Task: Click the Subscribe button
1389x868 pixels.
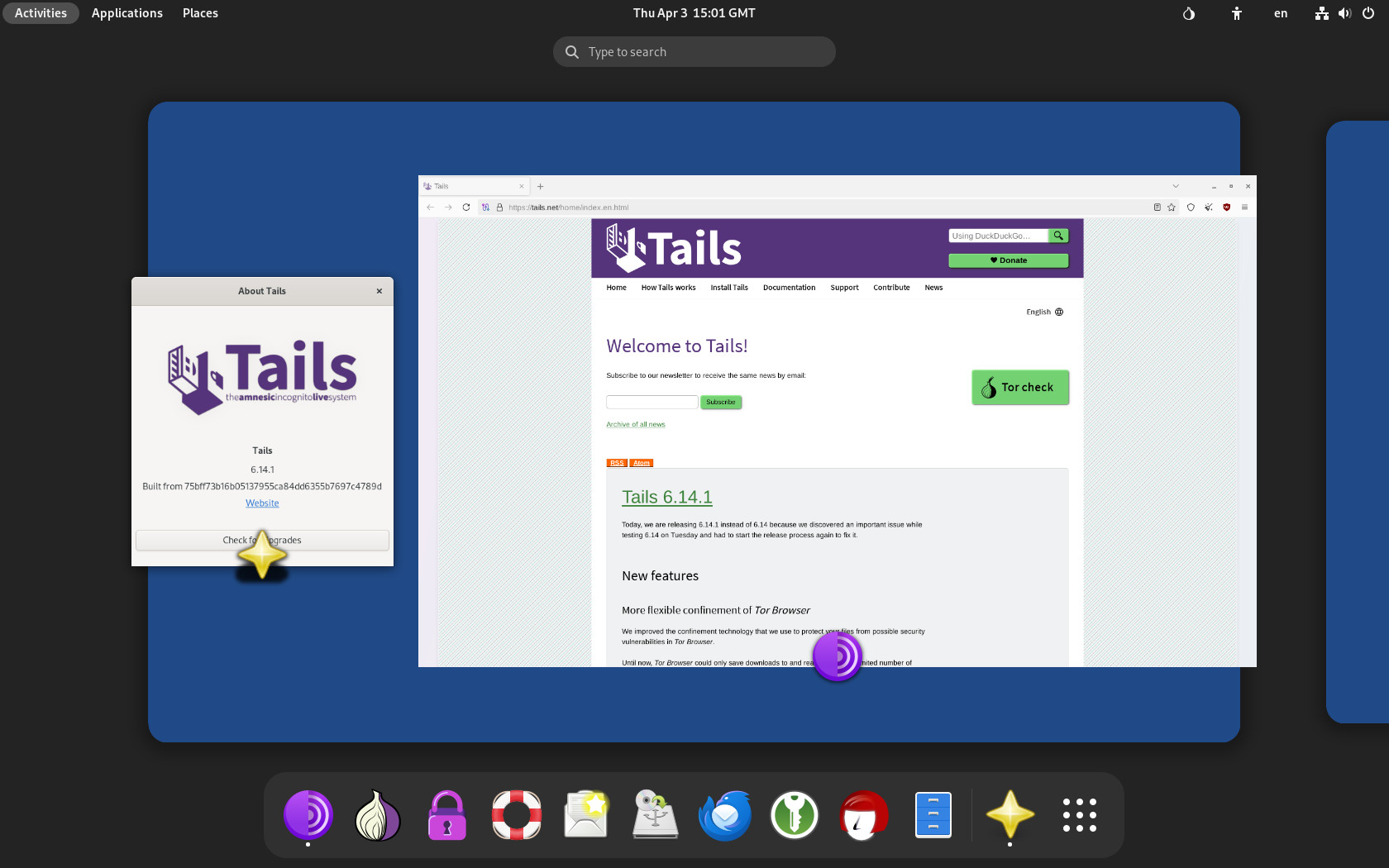Action: point(721,403)
